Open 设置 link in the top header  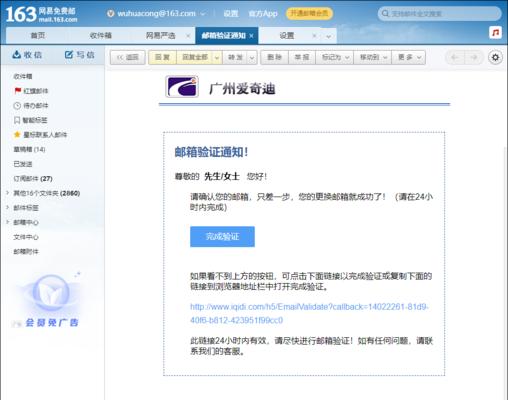click(x=231, y=14)
